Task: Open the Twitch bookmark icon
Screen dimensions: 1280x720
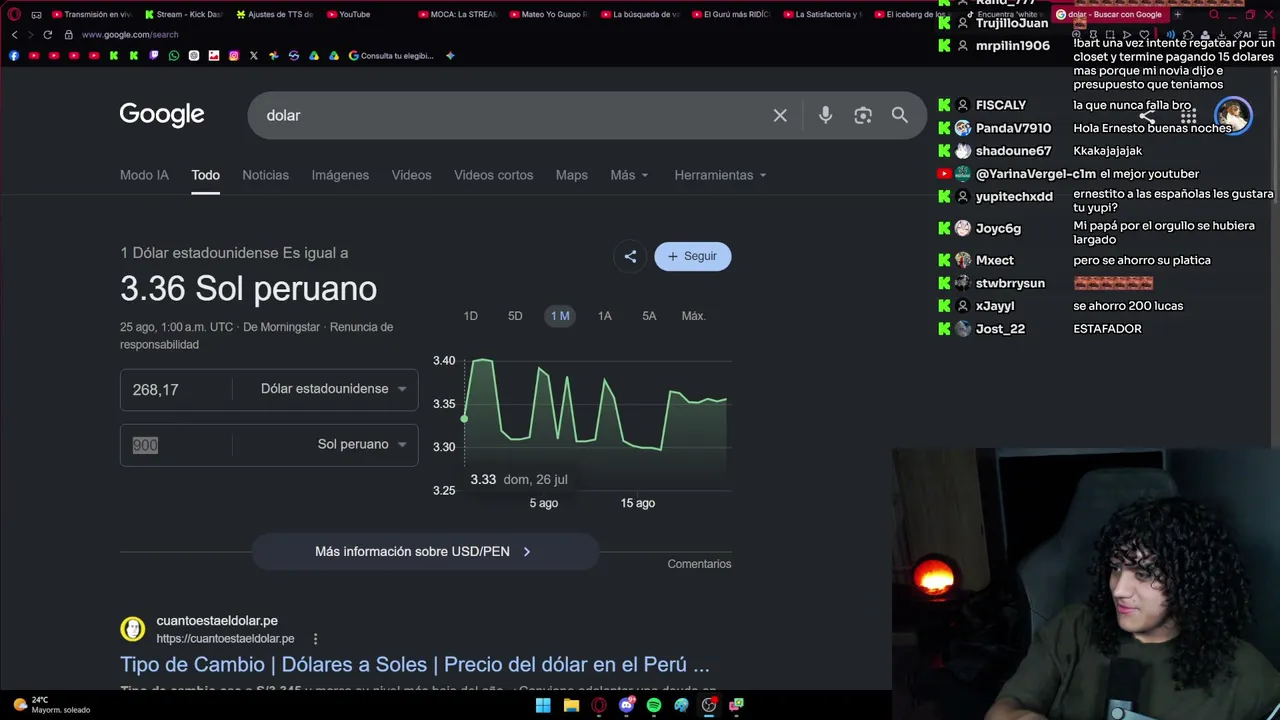Action: click(154, 56)
